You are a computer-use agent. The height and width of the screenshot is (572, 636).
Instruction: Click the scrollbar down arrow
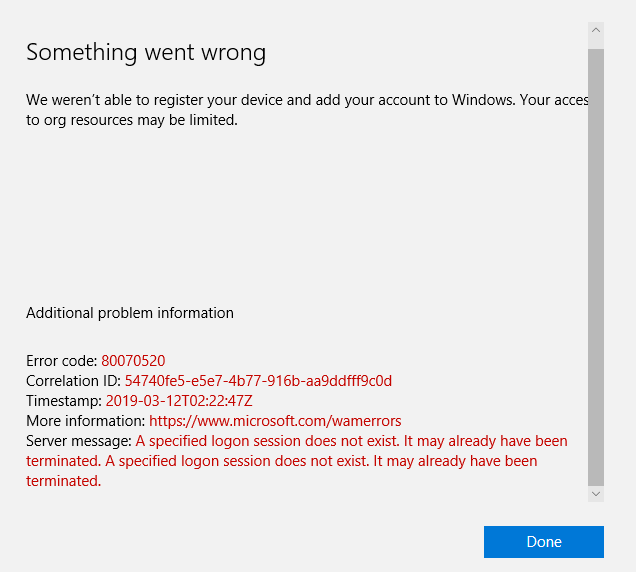click(x=596, y=494)
